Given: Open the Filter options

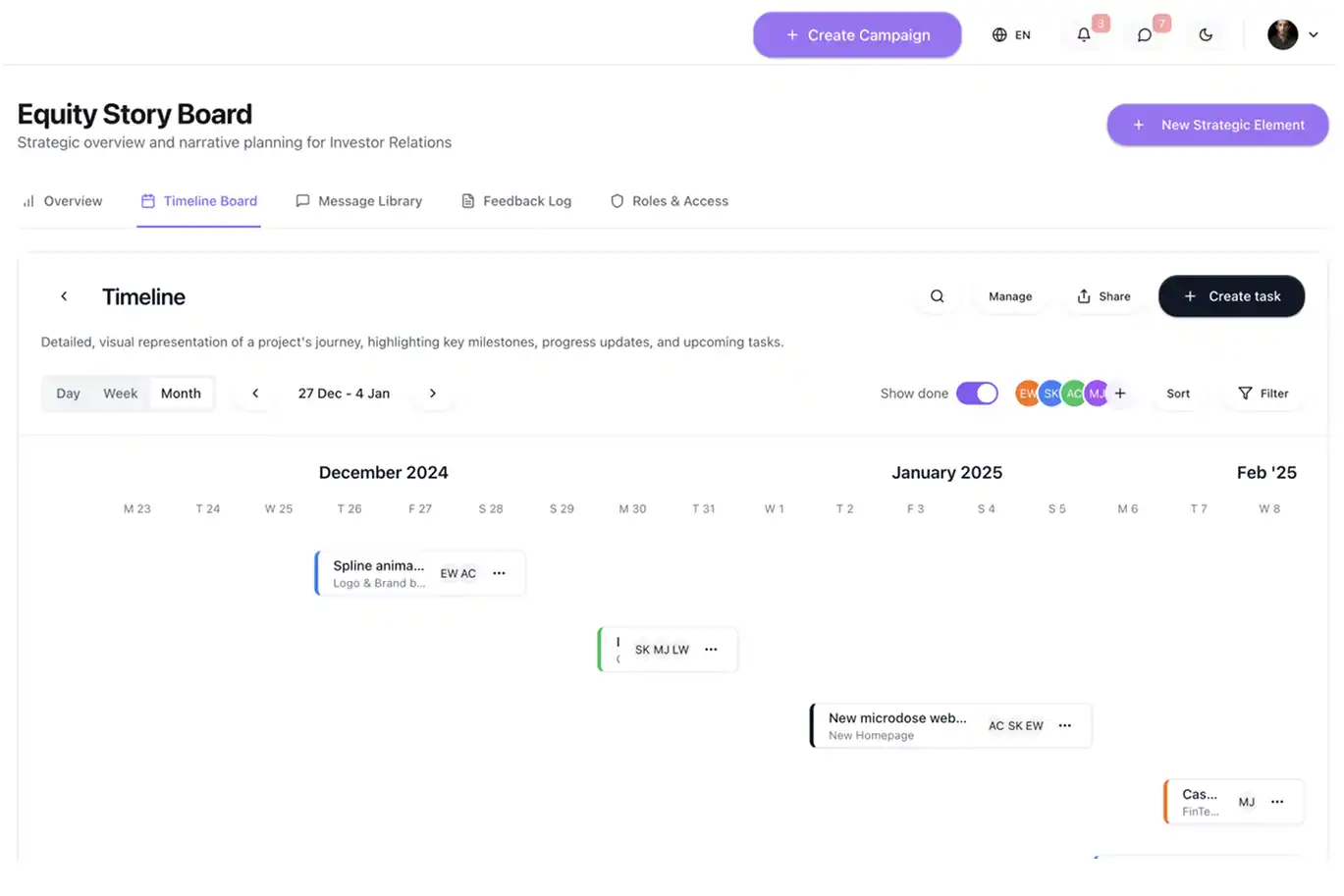Looking at the screenshot, I should (1263, 394).
